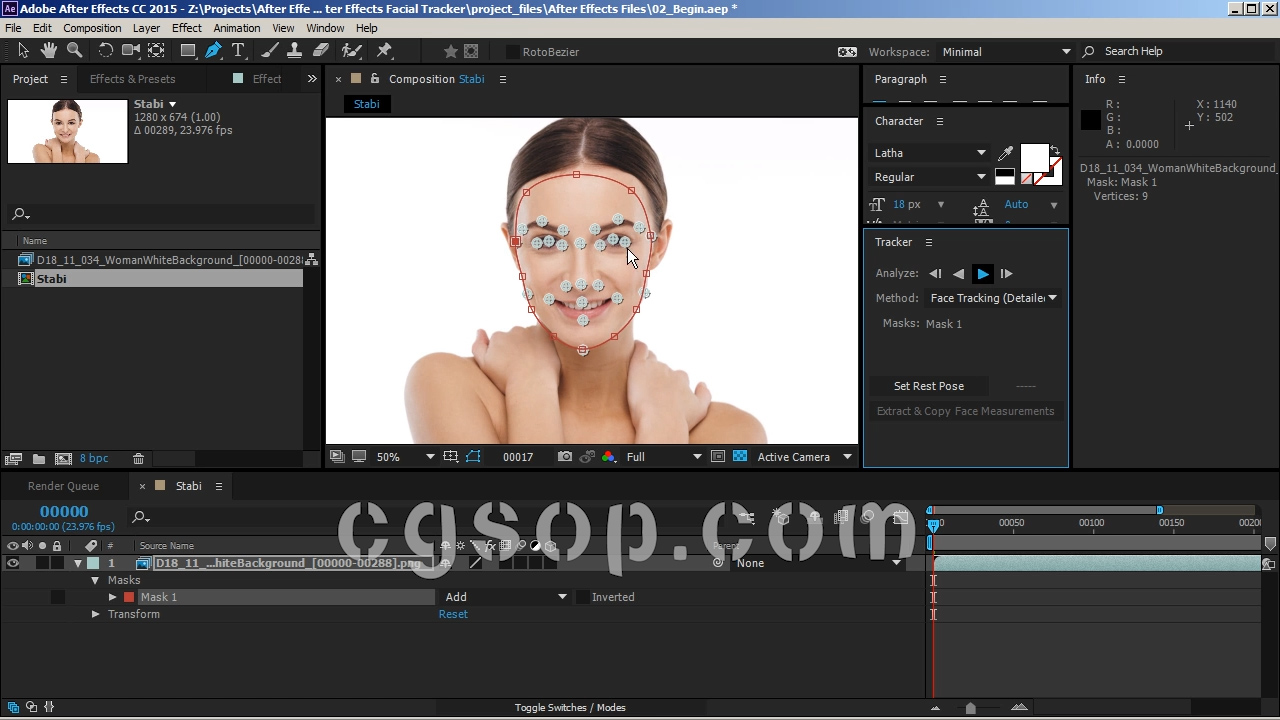Analyze one frame forward in Tracker

1006,273
